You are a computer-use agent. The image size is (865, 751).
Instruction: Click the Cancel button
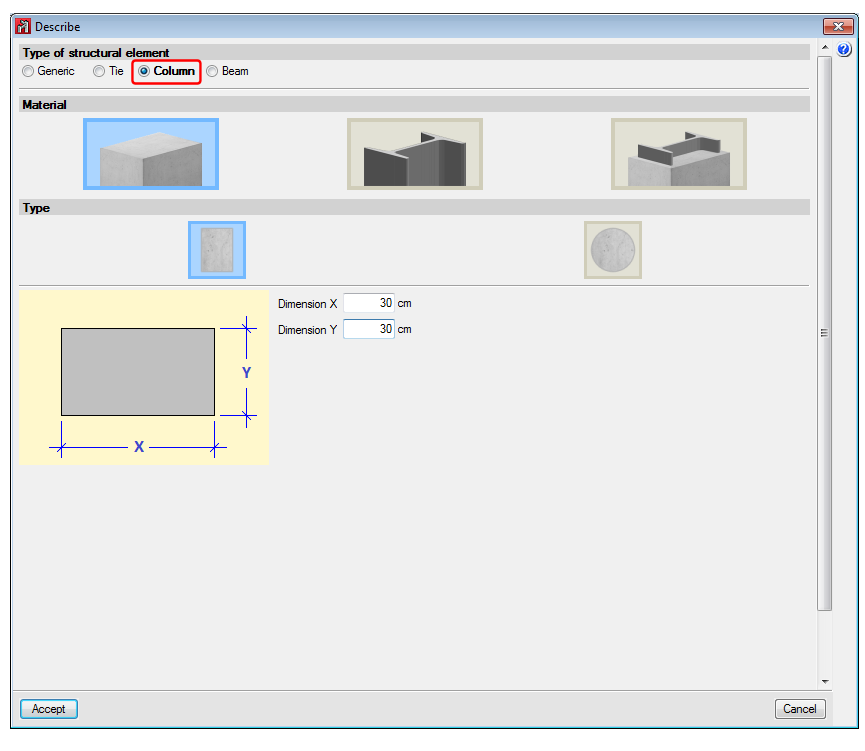(x=800, y=709)
